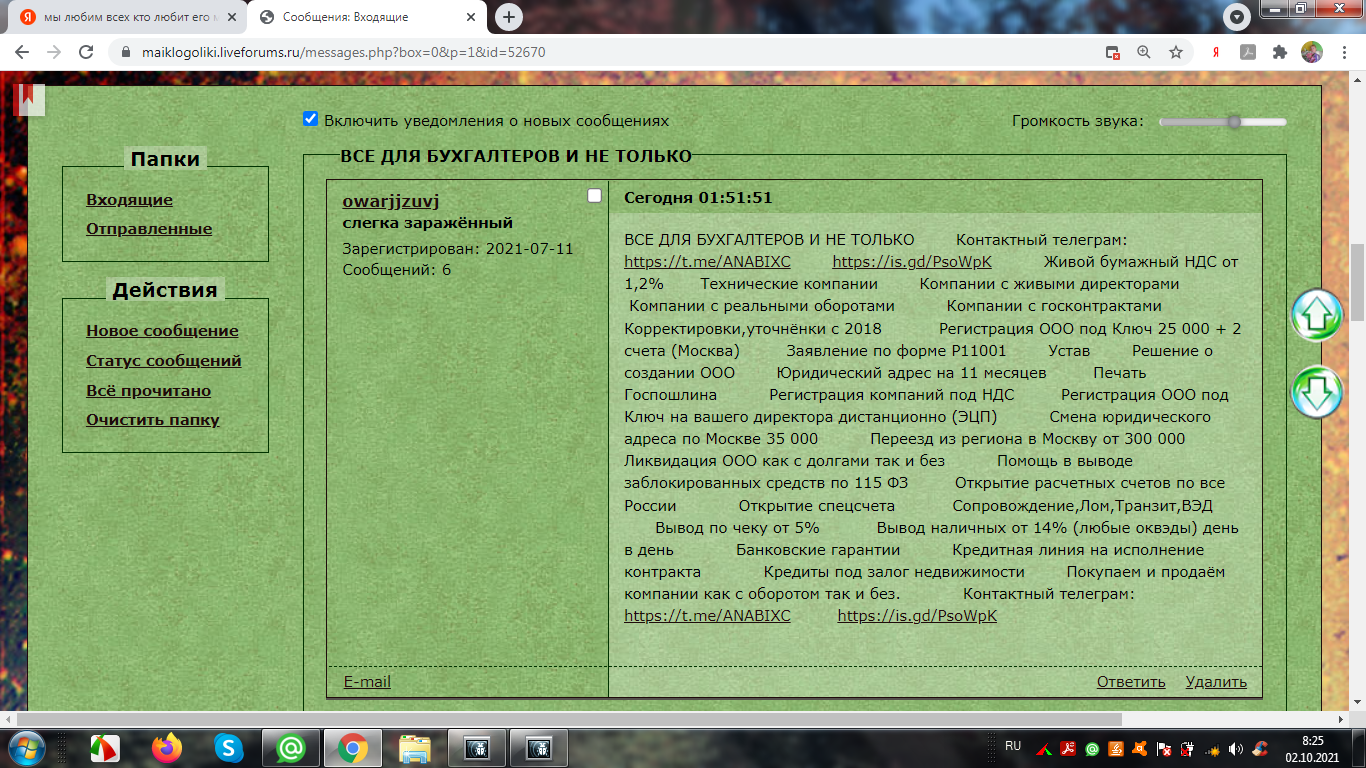Open the Chrome three-dot menu
Image resolution: width=1366 pixels, height=768 pixels.
pos(1344,52)
